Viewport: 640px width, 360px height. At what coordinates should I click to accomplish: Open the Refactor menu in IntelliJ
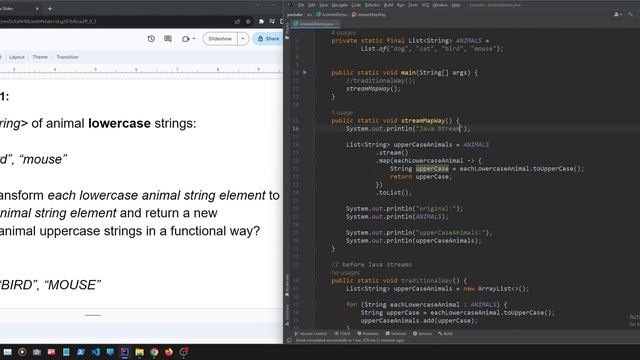coord(372,5)
